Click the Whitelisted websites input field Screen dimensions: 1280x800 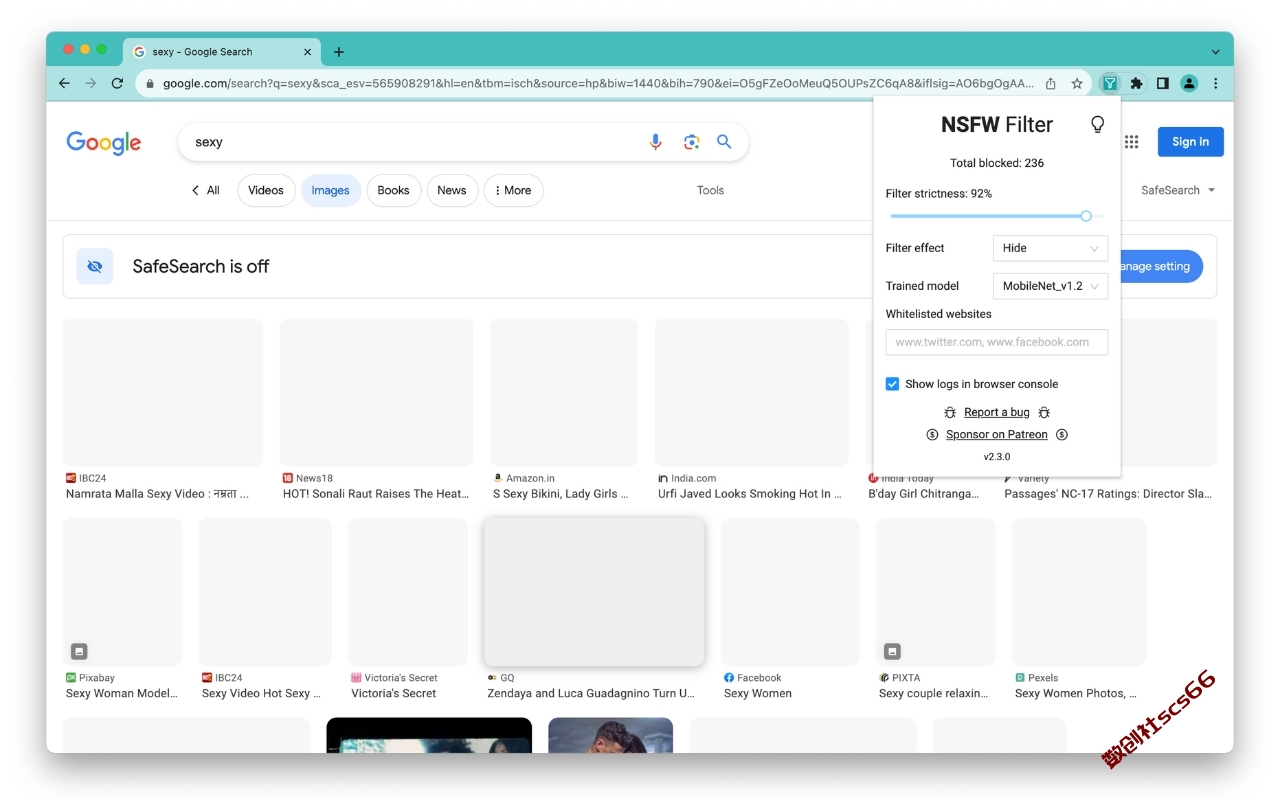[x=996, y=342]
